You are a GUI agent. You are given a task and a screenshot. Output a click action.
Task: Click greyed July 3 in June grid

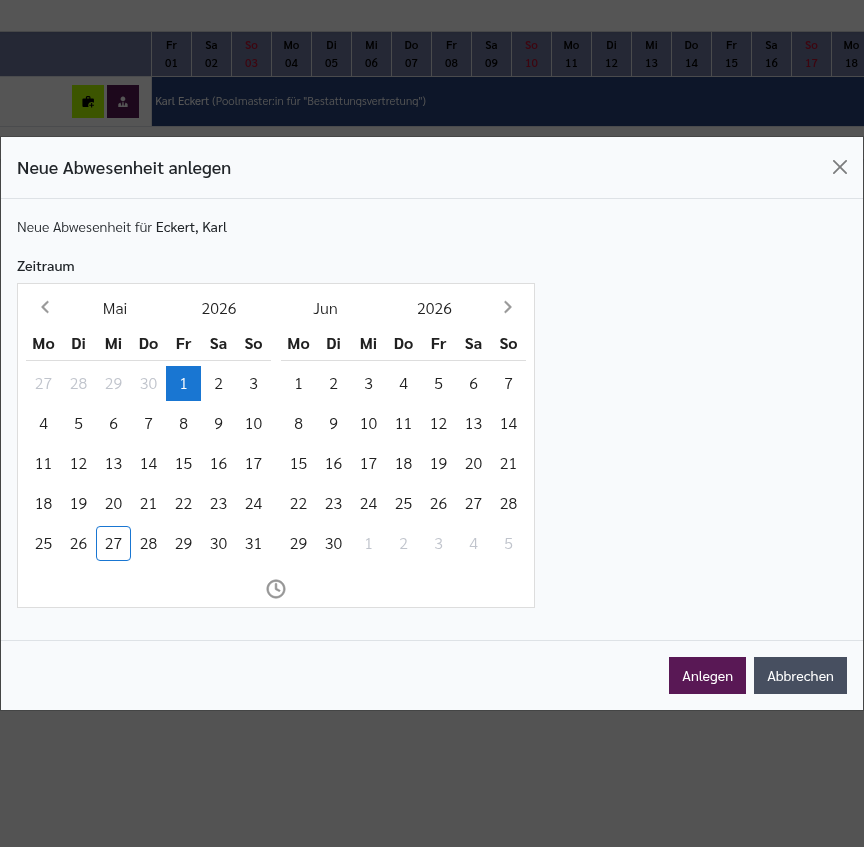tap(439, 543)
